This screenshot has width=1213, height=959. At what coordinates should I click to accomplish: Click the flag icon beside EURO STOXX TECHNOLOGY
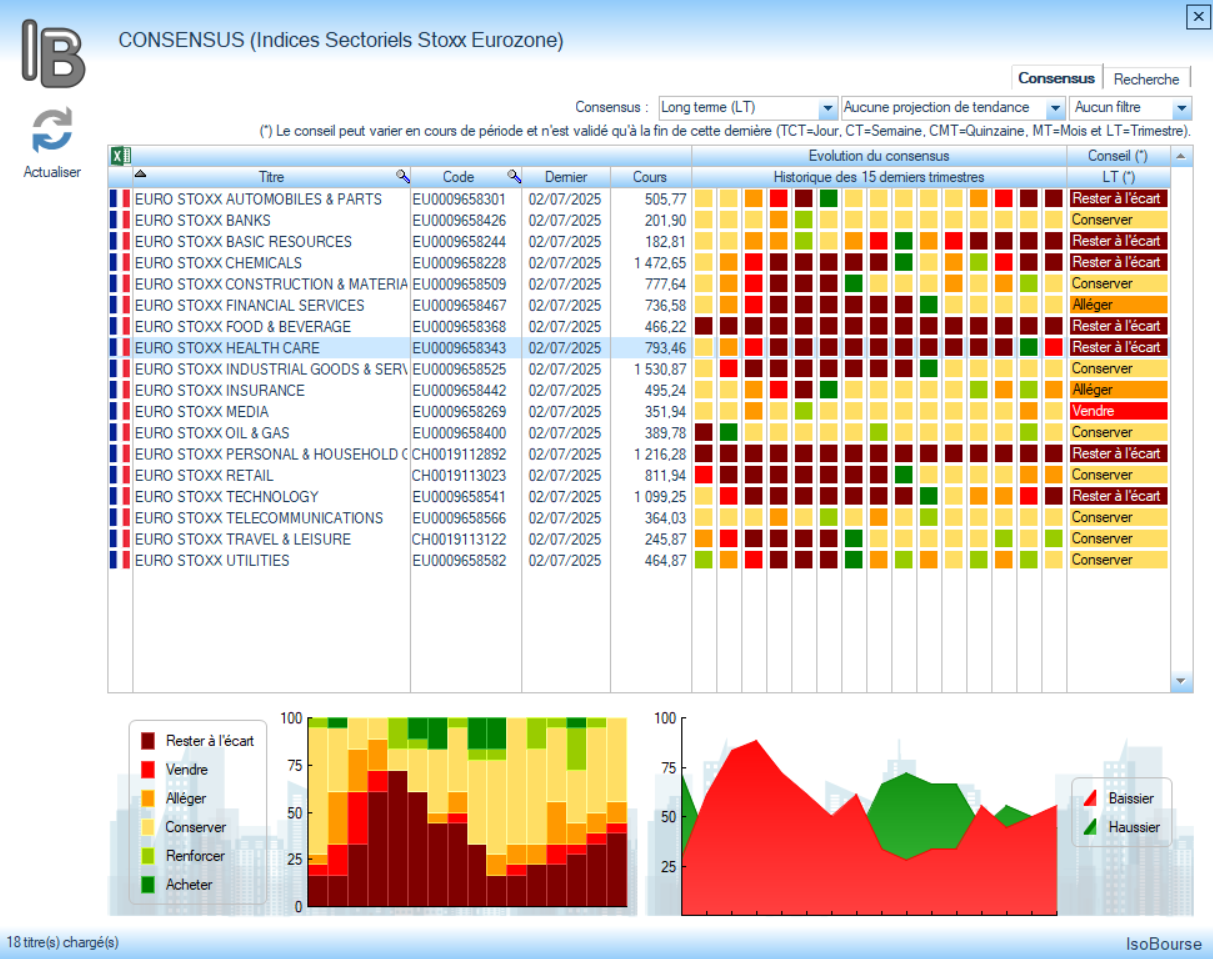point(120,496)
